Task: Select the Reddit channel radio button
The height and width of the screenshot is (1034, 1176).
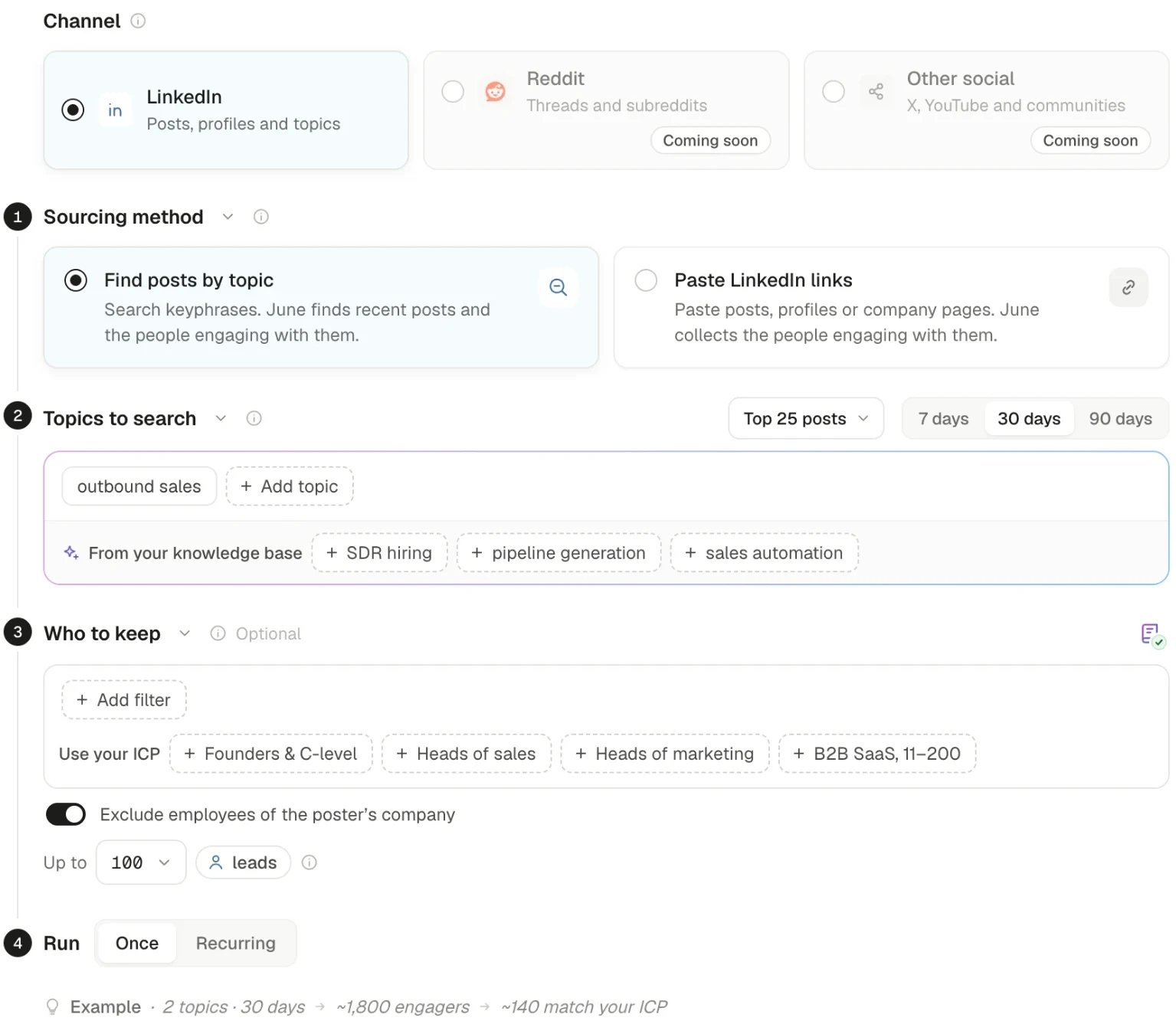Action: coord(453,92)
